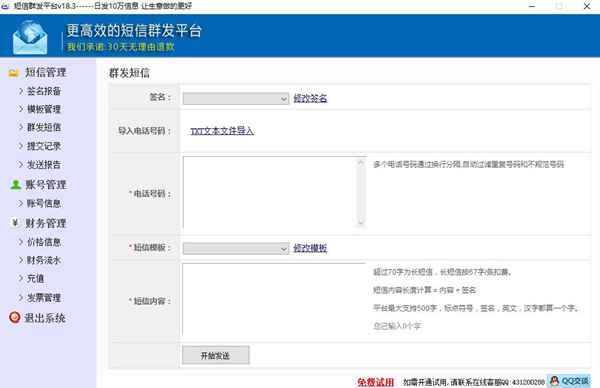This screenshot has width=600, height=388.
Task: Open the 短信模板 dropdown
Action: click(x=236, y=249)
